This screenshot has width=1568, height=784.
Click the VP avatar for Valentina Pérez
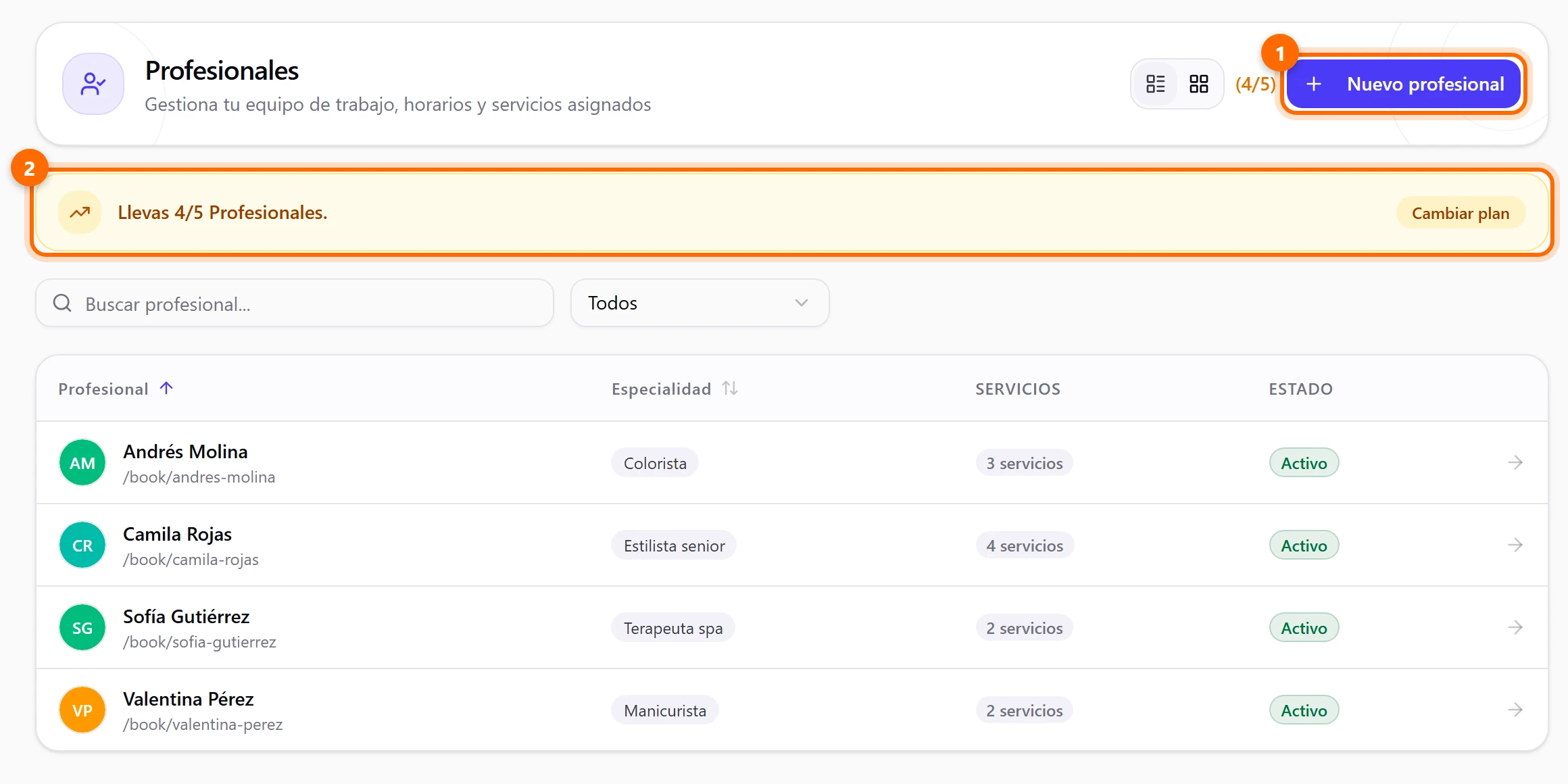pos(82,710)
